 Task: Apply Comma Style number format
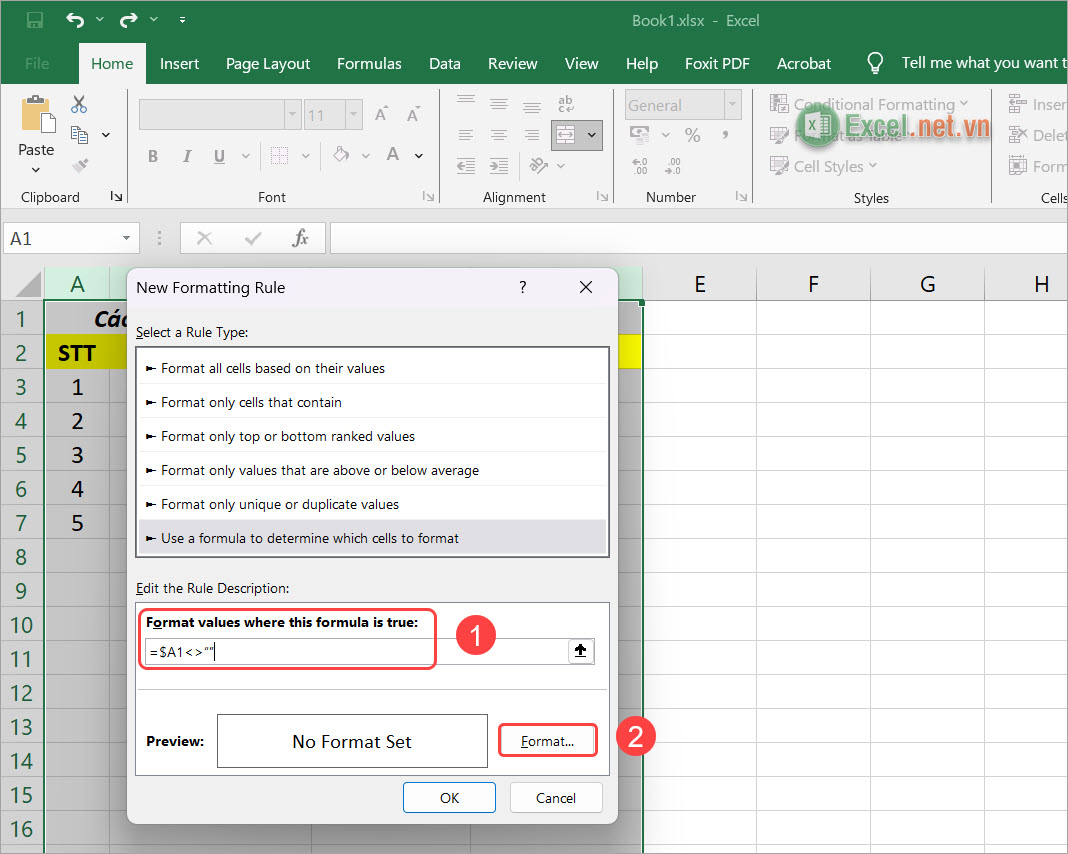(x=726, y=135)
